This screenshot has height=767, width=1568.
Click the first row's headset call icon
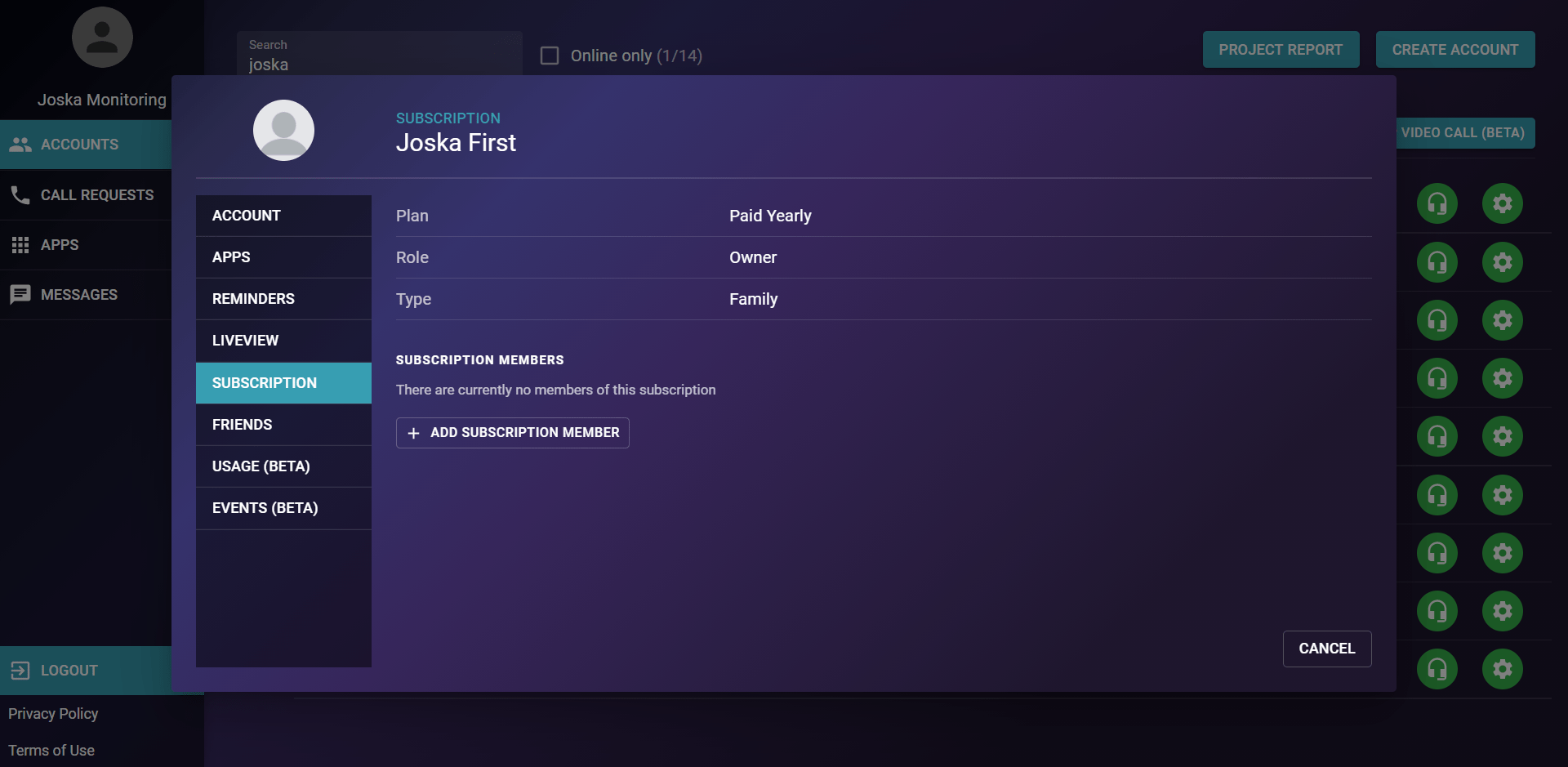[1437, 203]
